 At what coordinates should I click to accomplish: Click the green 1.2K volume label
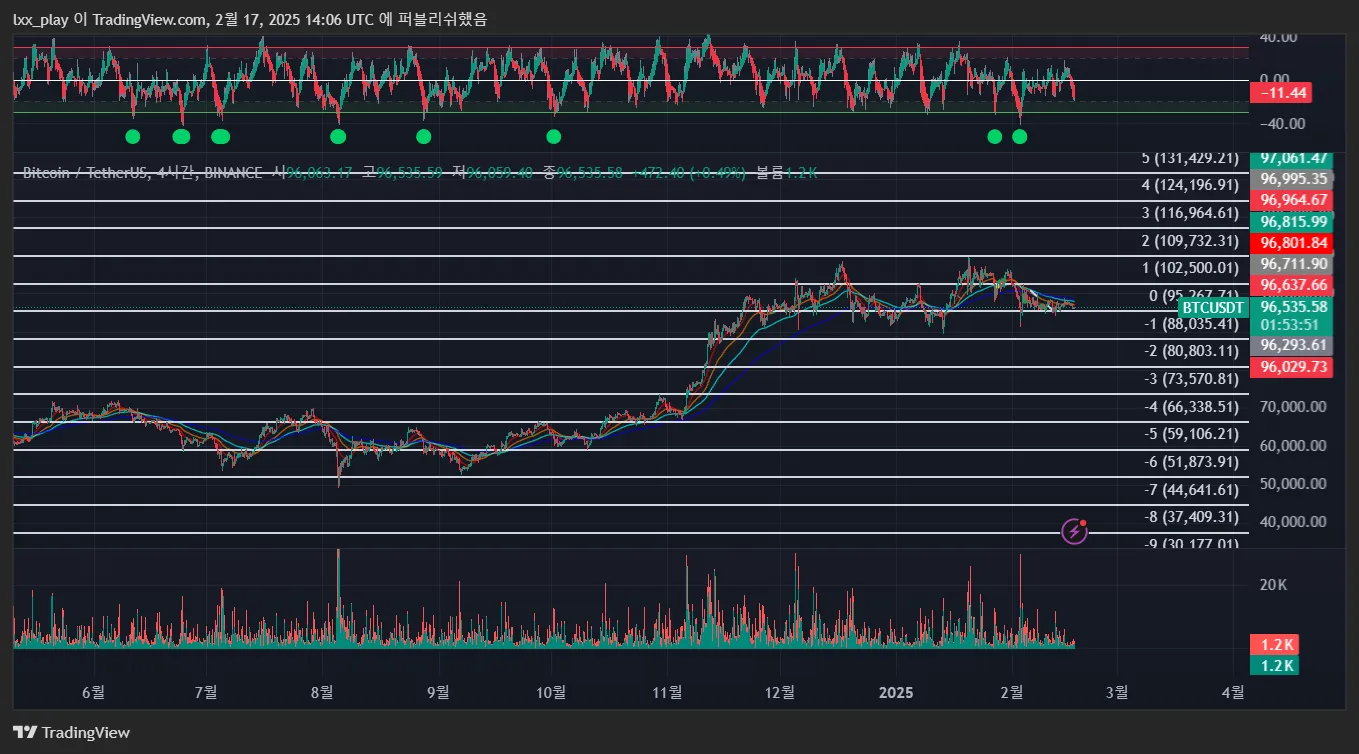[x=1275, y=666]
